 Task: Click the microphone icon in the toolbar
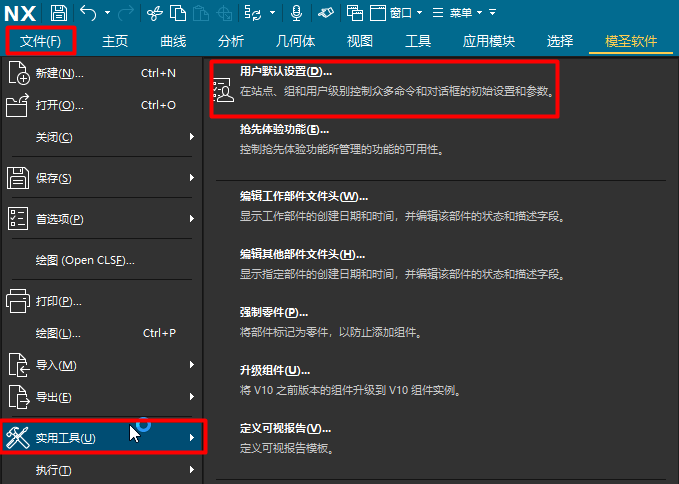(296, 13)
